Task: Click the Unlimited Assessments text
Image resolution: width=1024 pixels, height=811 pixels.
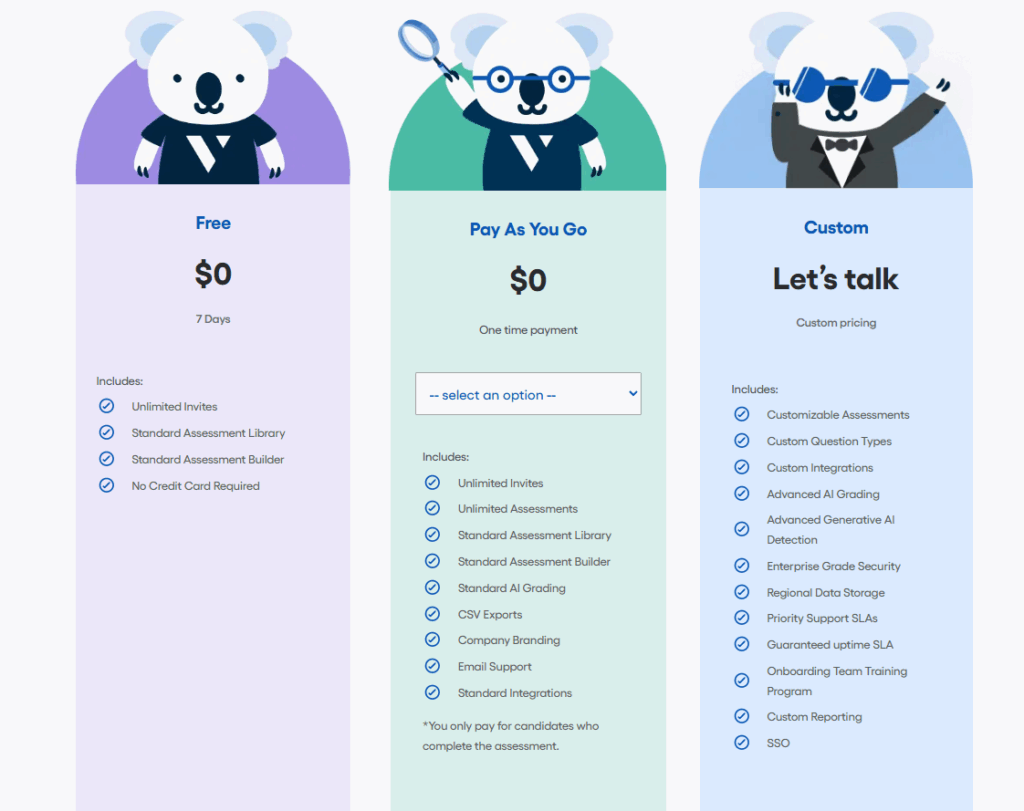Action: tap(518, 509)
